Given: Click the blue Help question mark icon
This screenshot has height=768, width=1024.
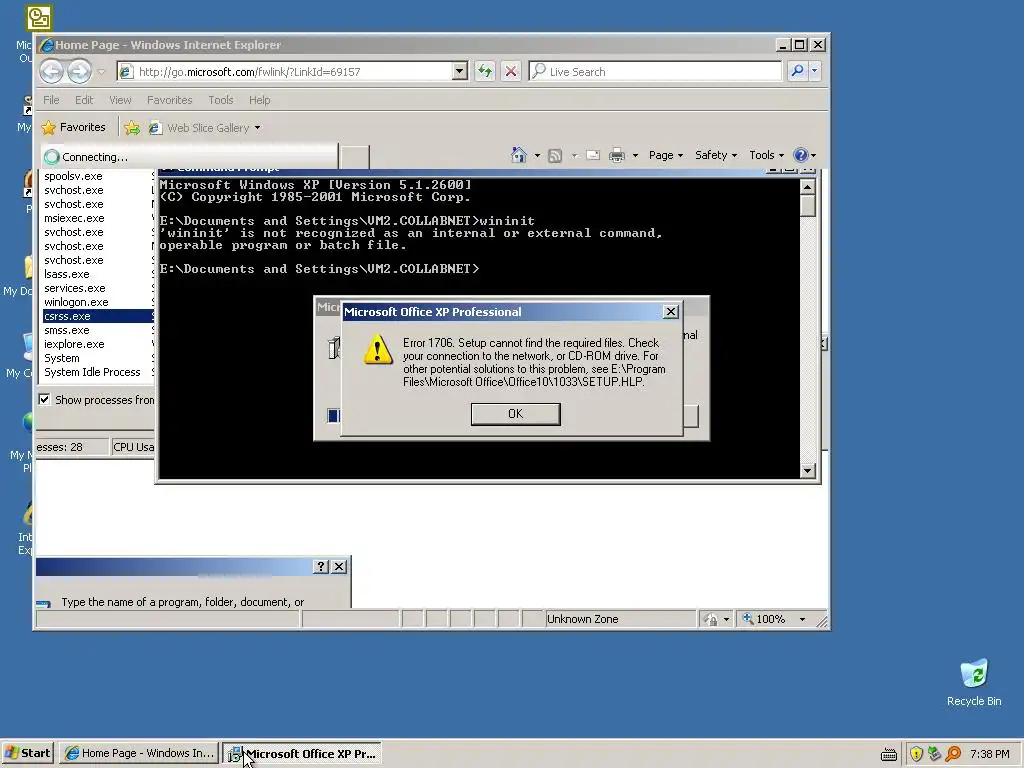Looking at the screenshot, I should (x=800, y=155).
